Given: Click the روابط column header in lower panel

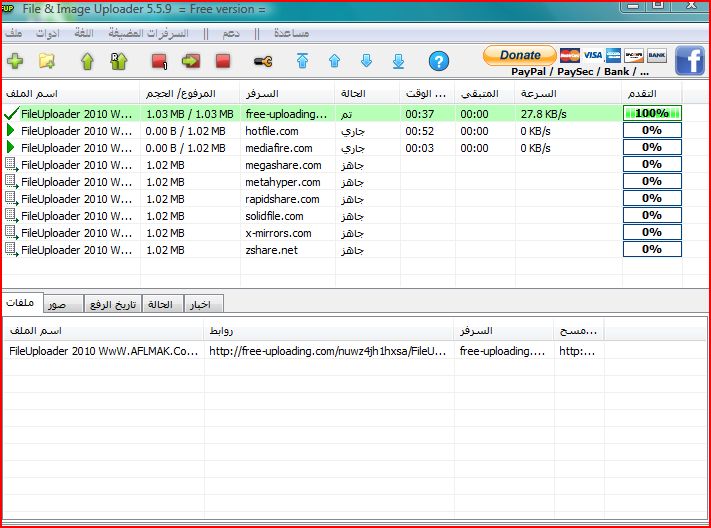Looking at the screenshot, I should click(x=329, y=331).
